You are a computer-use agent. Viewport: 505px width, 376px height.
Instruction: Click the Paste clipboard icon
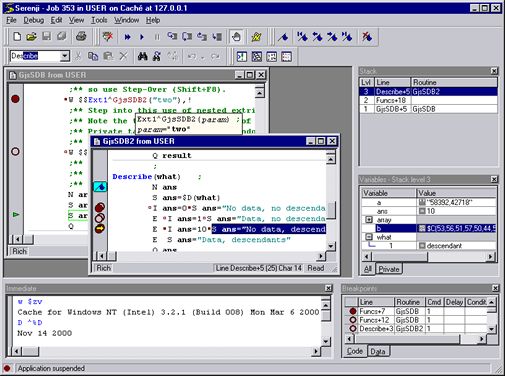[x=108, y=56]
